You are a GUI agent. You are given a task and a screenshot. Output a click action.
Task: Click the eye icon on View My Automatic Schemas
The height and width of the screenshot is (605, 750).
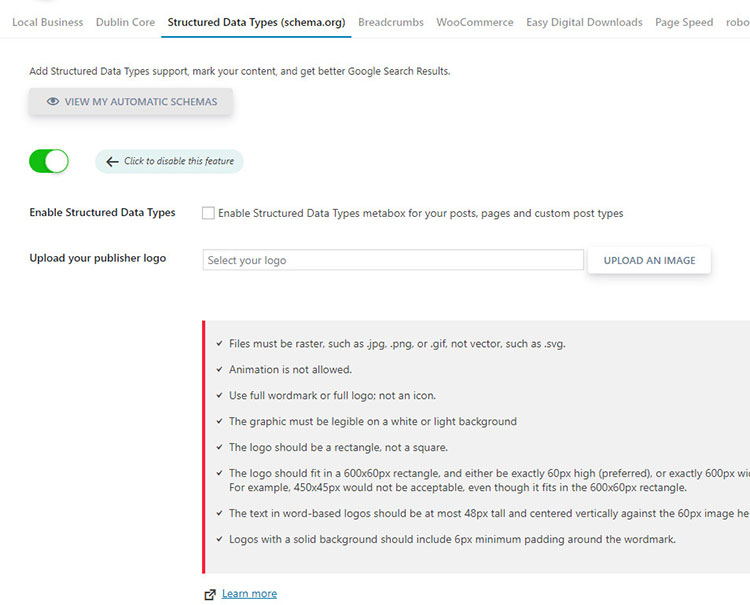53,102
